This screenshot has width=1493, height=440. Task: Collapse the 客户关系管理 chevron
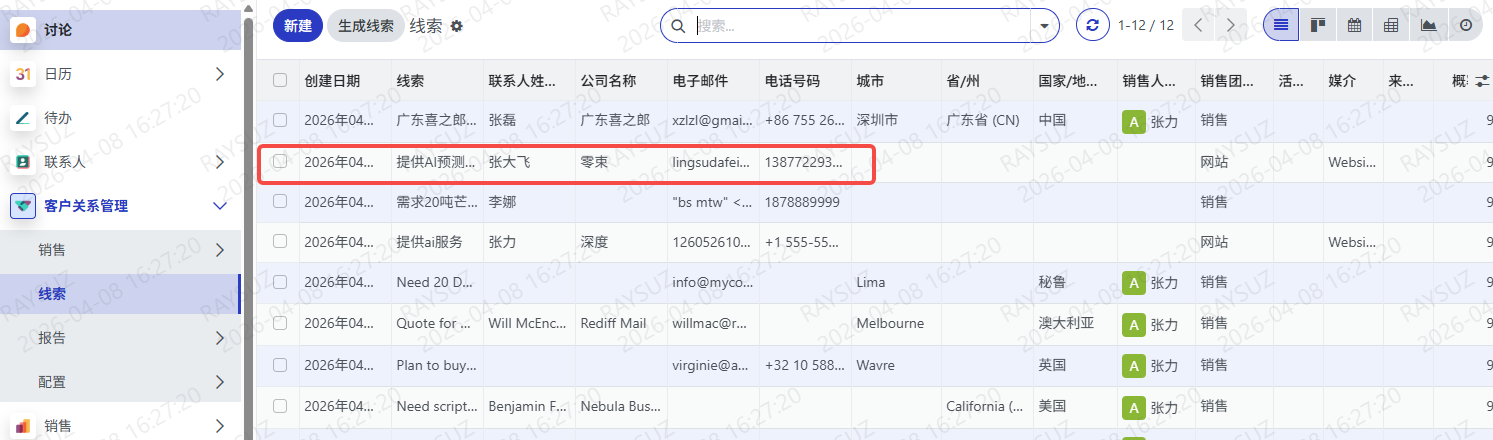point(220,206)
